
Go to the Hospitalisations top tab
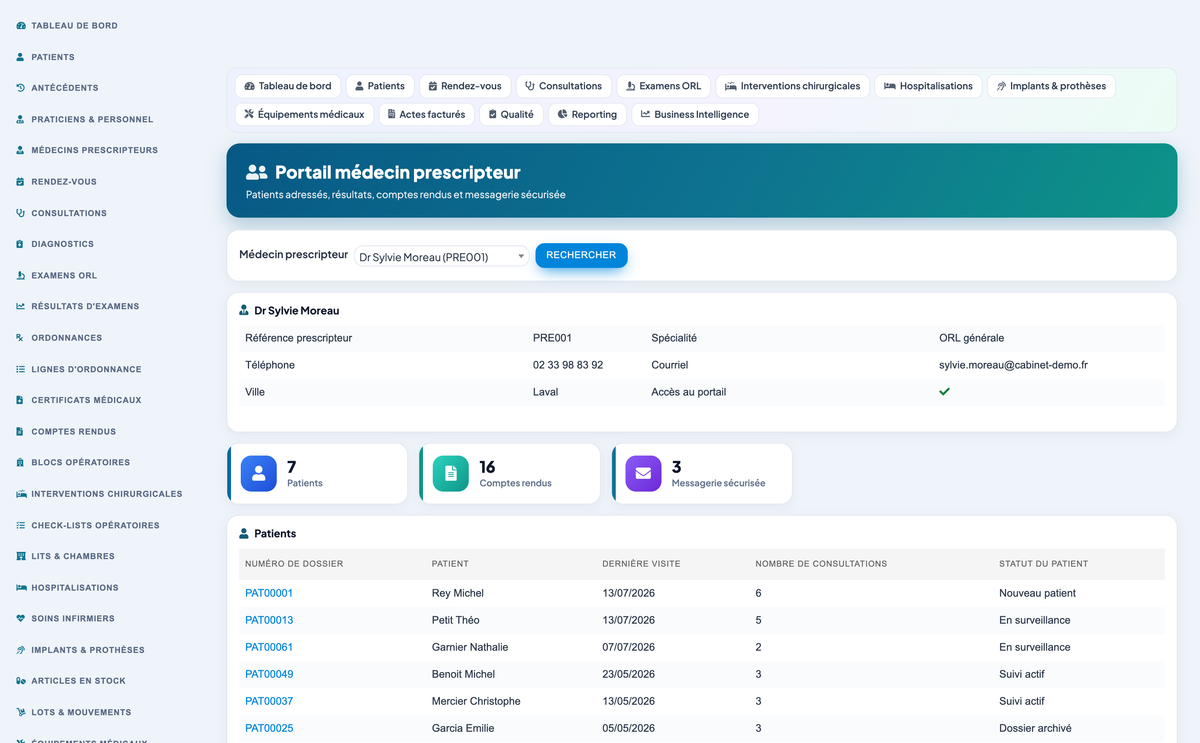point(928,86)
